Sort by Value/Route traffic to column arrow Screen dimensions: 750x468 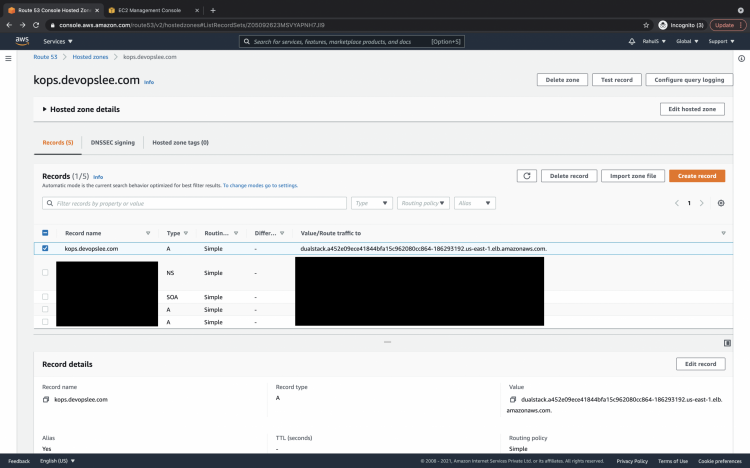tap(723, 233)
